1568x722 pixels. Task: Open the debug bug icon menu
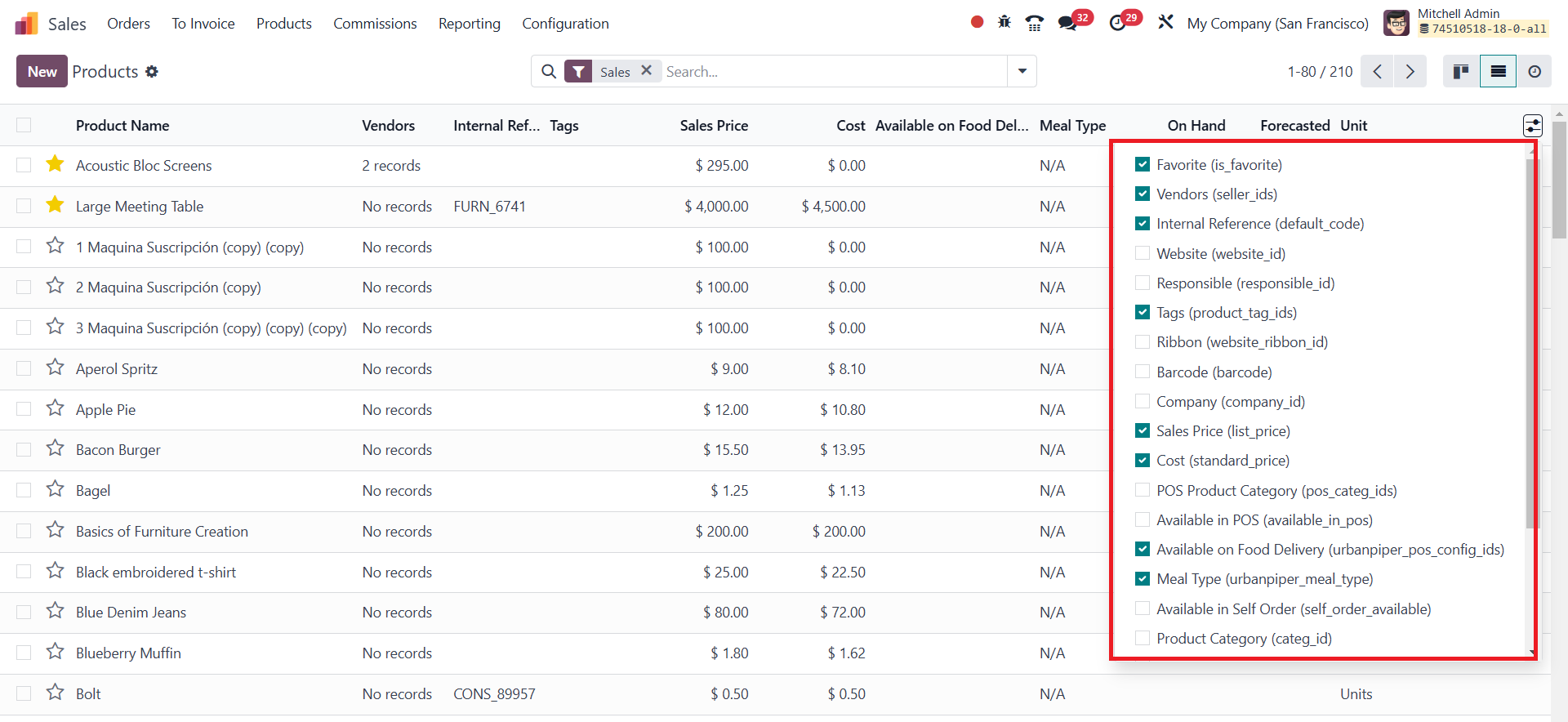point(1004,22)
